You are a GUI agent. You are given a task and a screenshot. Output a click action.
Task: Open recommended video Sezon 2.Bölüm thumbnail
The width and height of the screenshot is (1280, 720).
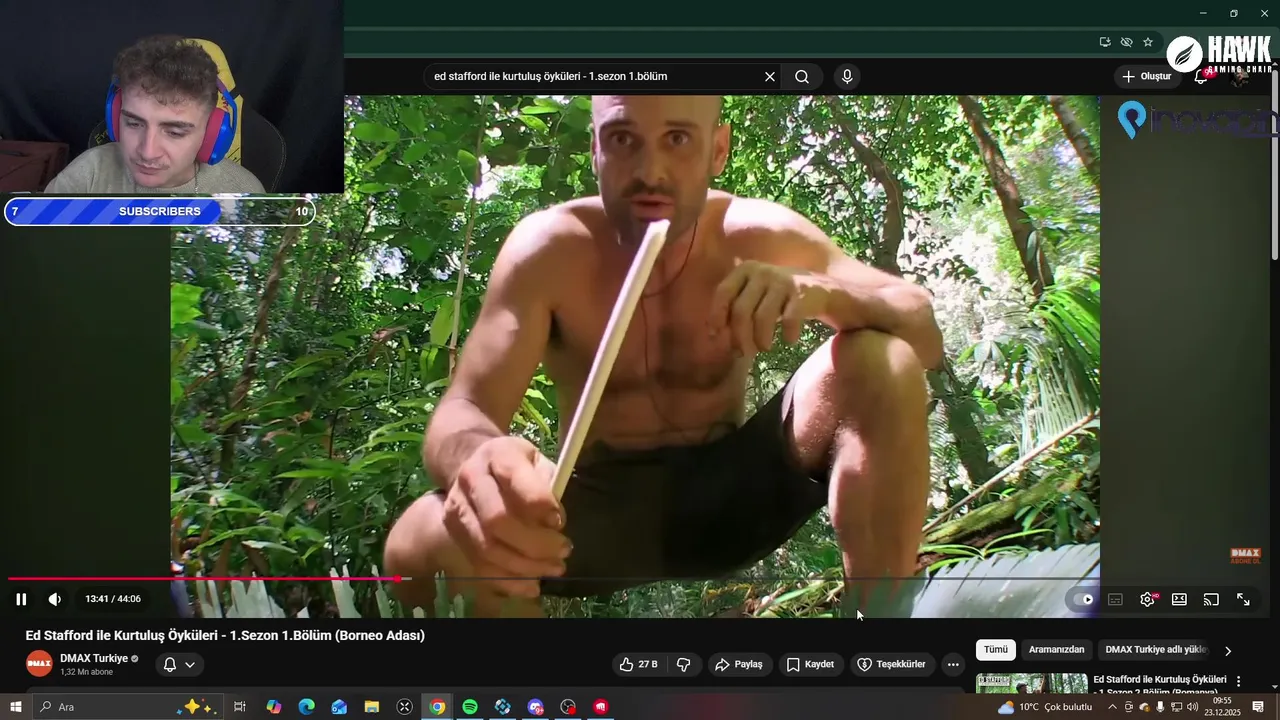point(1032,684)
